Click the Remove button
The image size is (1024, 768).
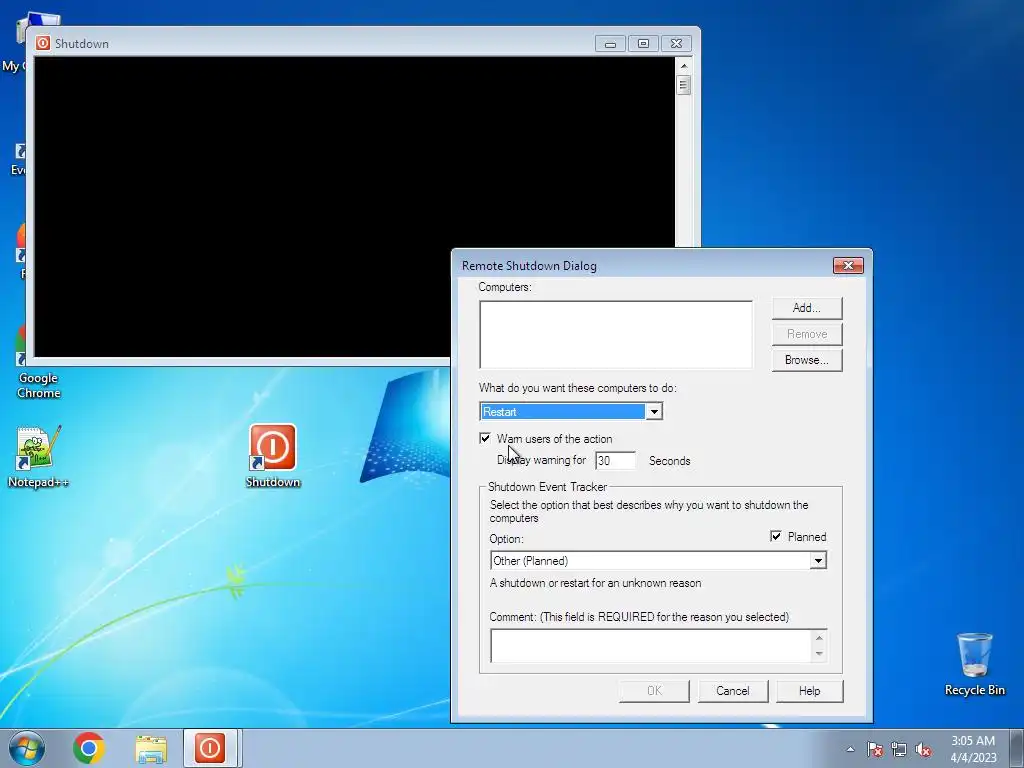807,334
